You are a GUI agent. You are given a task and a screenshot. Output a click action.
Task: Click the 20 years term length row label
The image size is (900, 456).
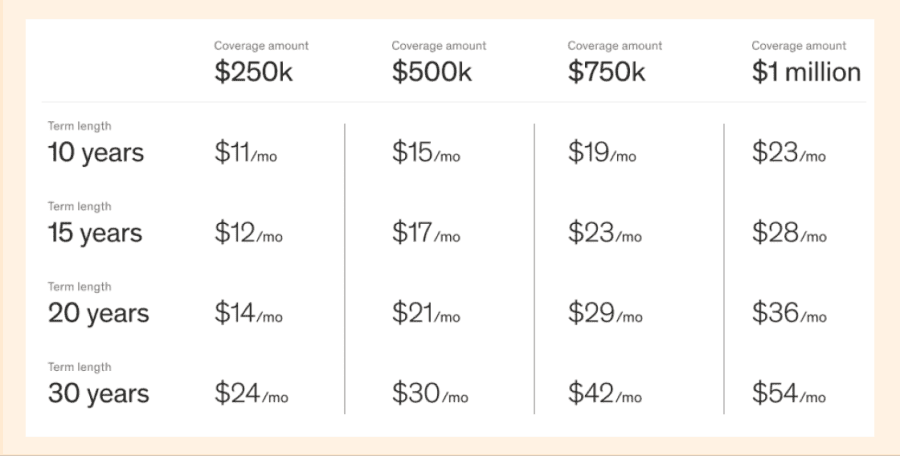[98, 304]
